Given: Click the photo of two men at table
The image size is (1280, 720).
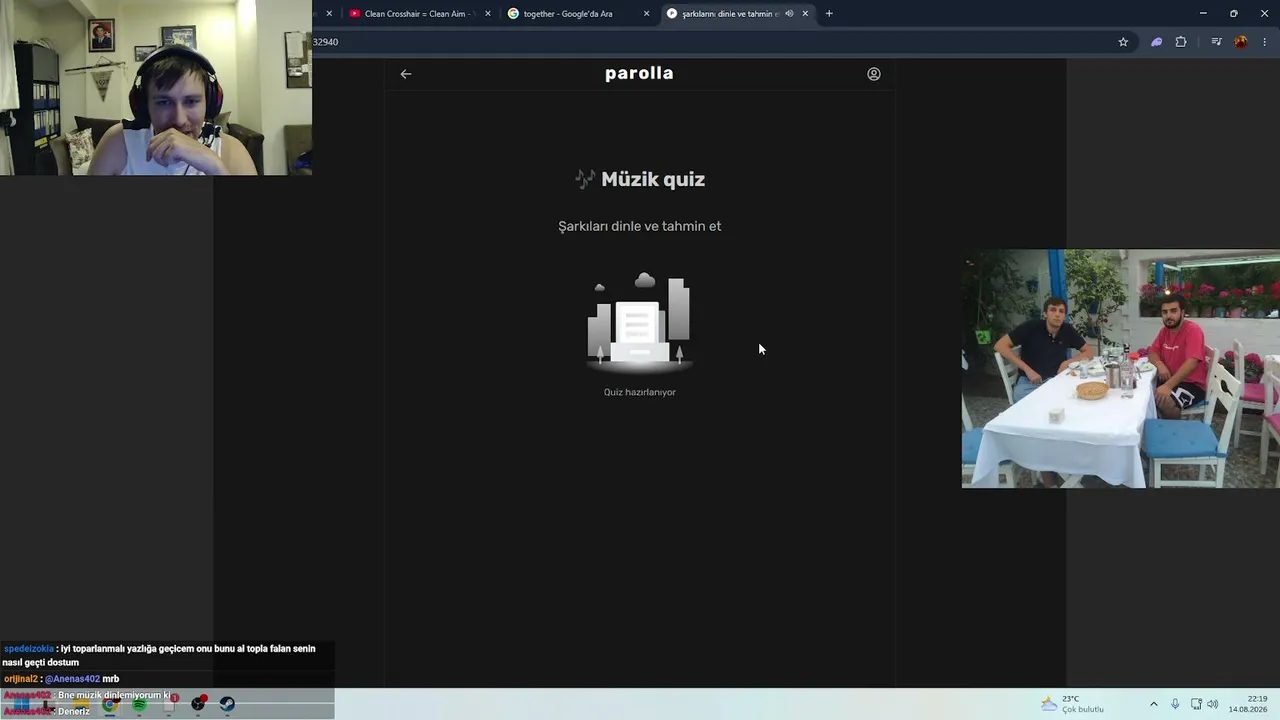Looking at the screenshot, I should click(x=1120, y=368).
